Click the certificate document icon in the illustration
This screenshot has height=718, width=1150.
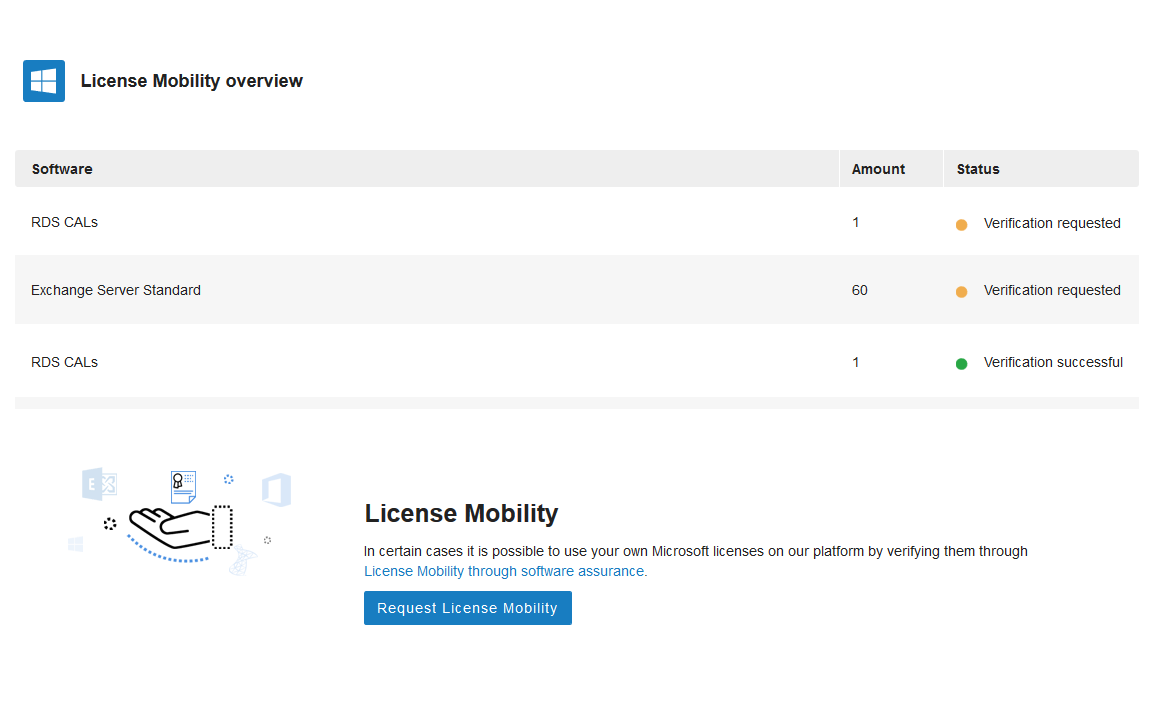[x=183, y=487]
